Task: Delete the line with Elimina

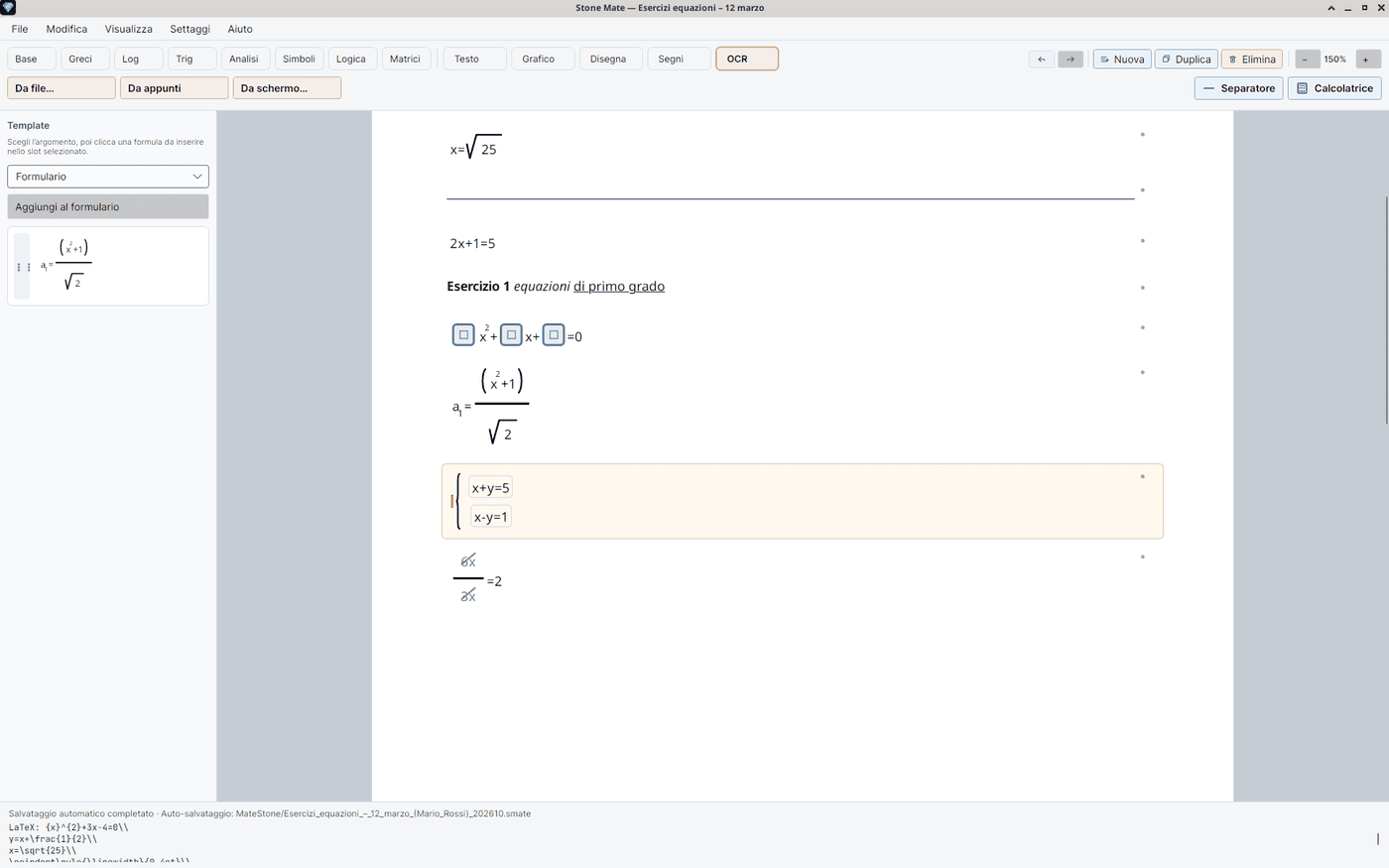Action: pyautogui.click(x=1252, y=60)
